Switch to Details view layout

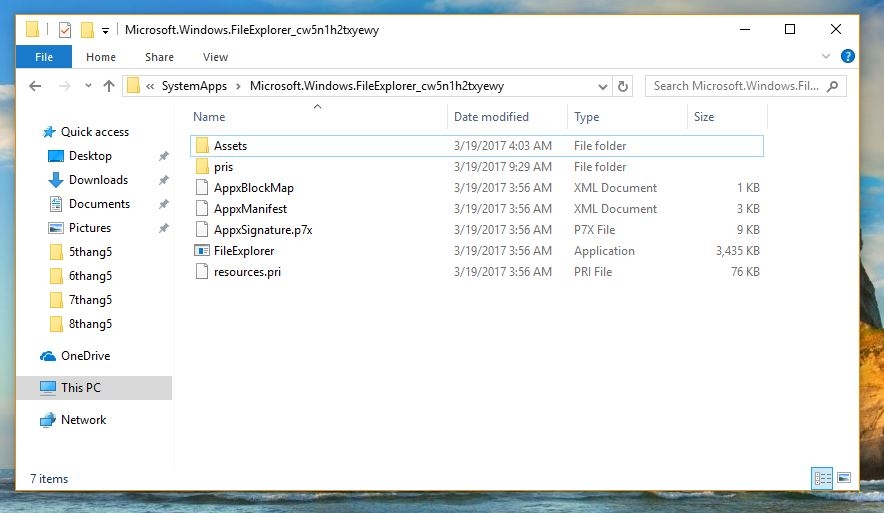point(822,479)
